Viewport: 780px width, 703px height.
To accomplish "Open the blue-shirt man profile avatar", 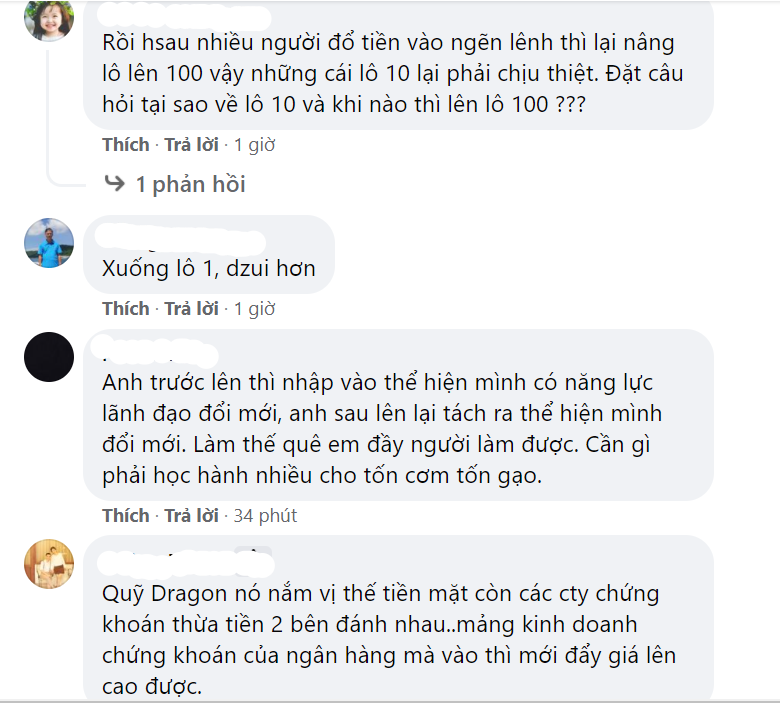I will coord(49,243).
